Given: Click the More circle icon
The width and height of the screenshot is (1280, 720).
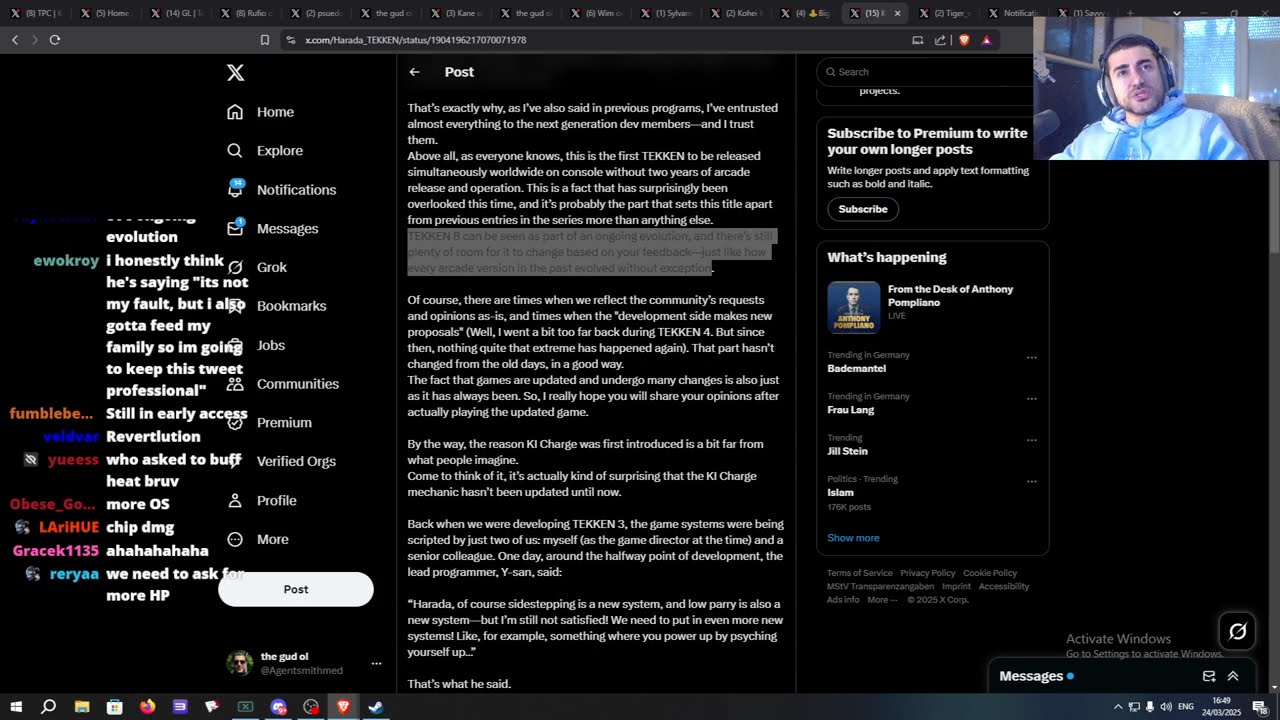Looking at the screenshot, I should click(235, 539).
